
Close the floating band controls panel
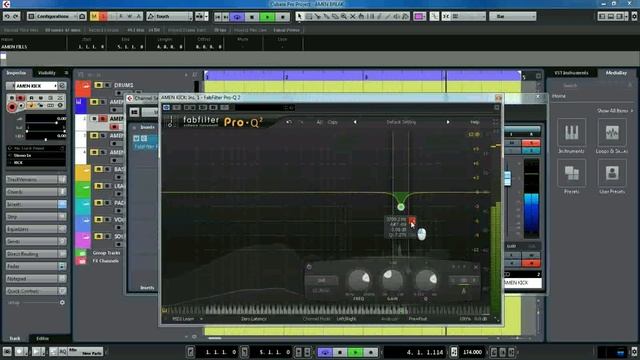click(476, 267)
